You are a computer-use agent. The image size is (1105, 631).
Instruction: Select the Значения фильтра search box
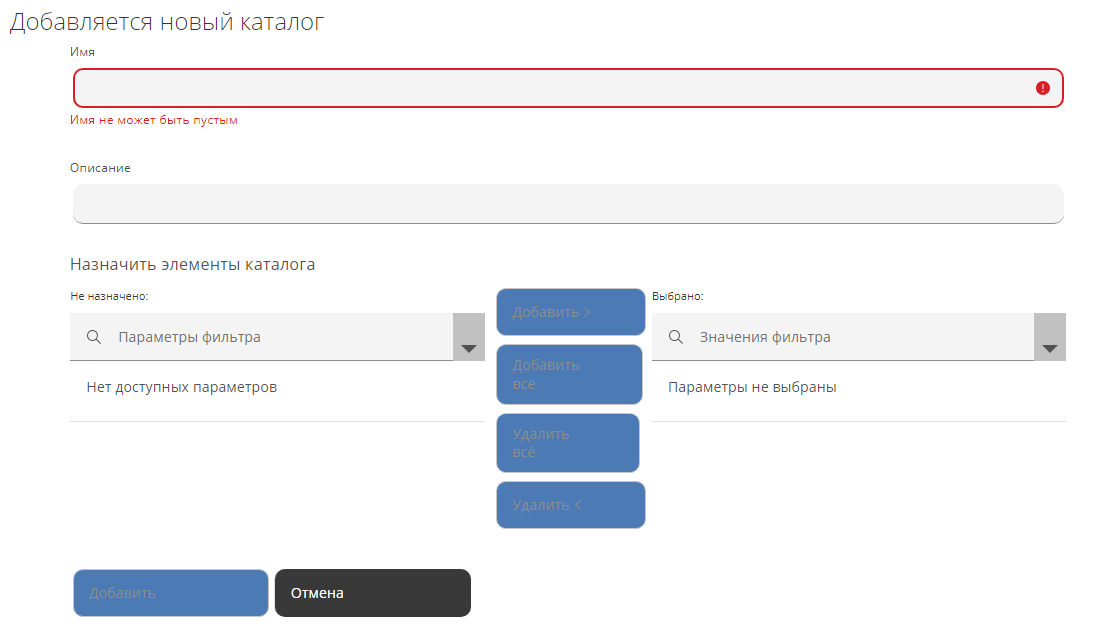(860, 337)
